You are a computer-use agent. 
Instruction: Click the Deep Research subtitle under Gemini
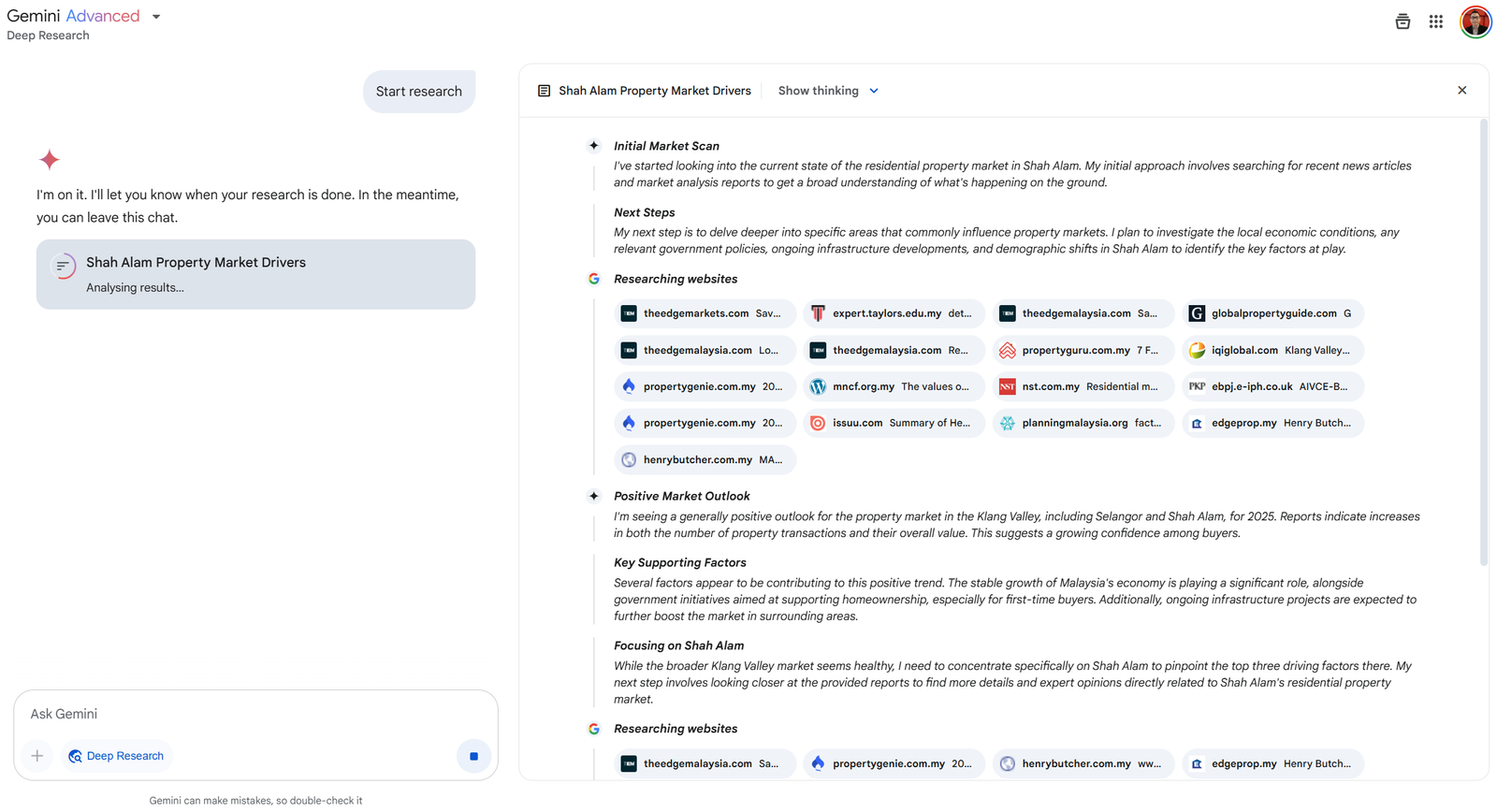[48, 36]
